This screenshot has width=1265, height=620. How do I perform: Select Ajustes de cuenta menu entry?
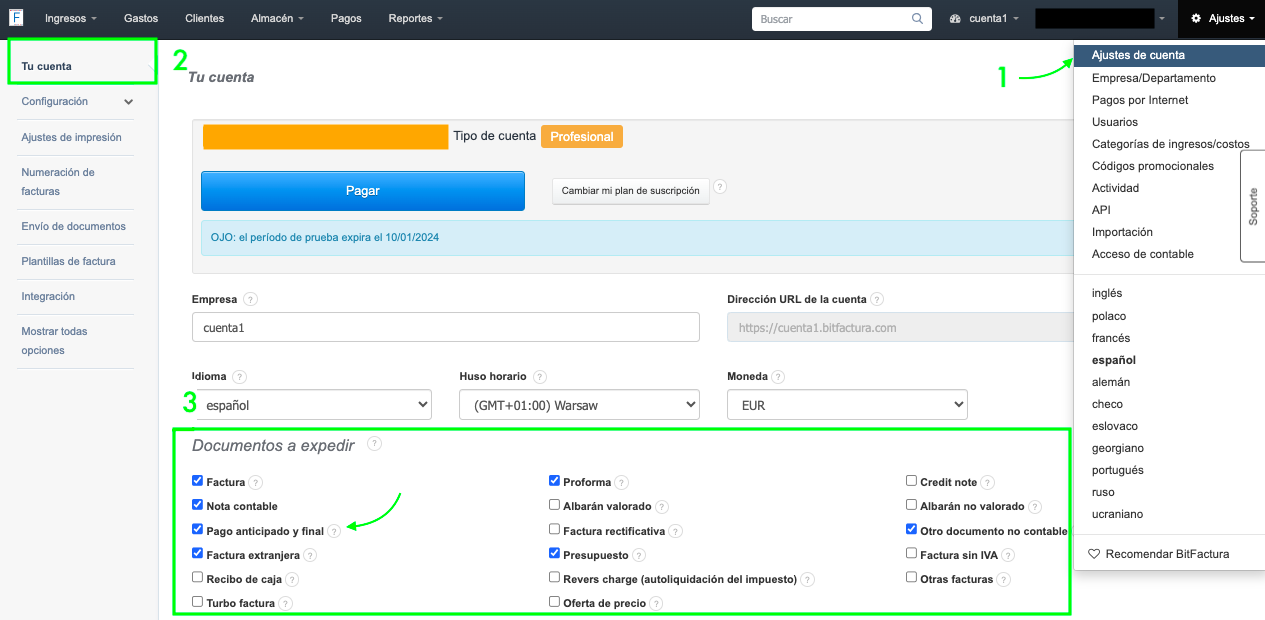tap(1138, 55)
